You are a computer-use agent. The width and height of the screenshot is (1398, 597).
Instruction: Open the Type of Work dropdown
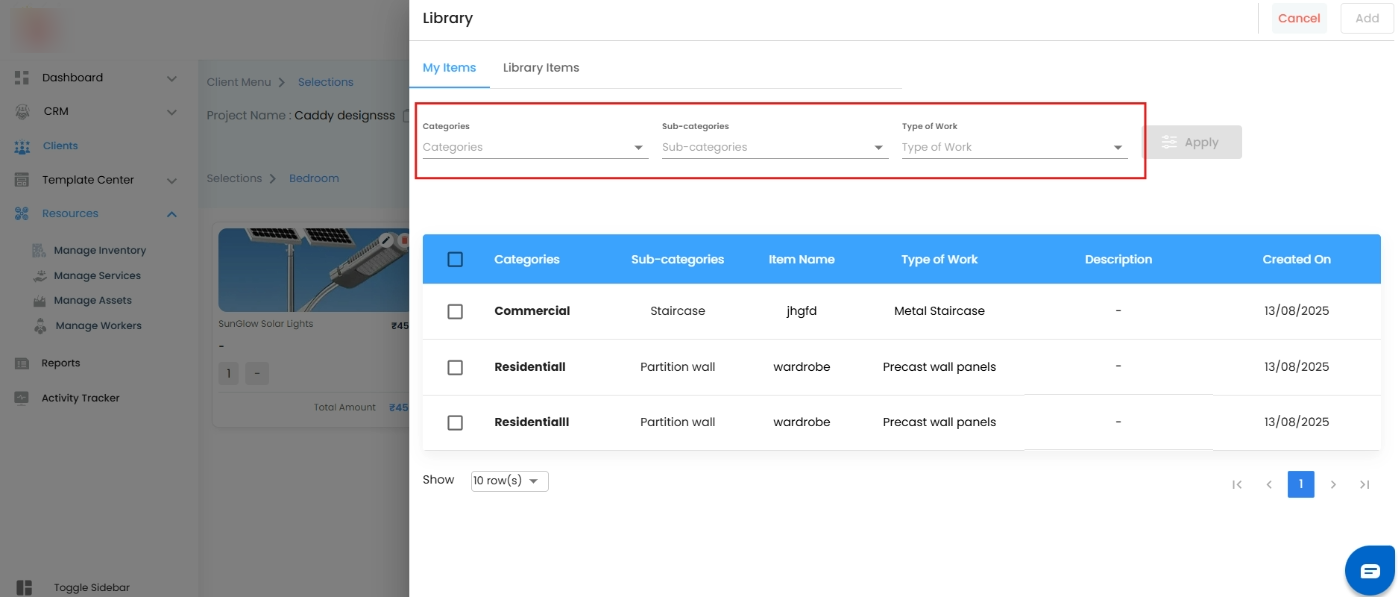[x=1013, y=147]
